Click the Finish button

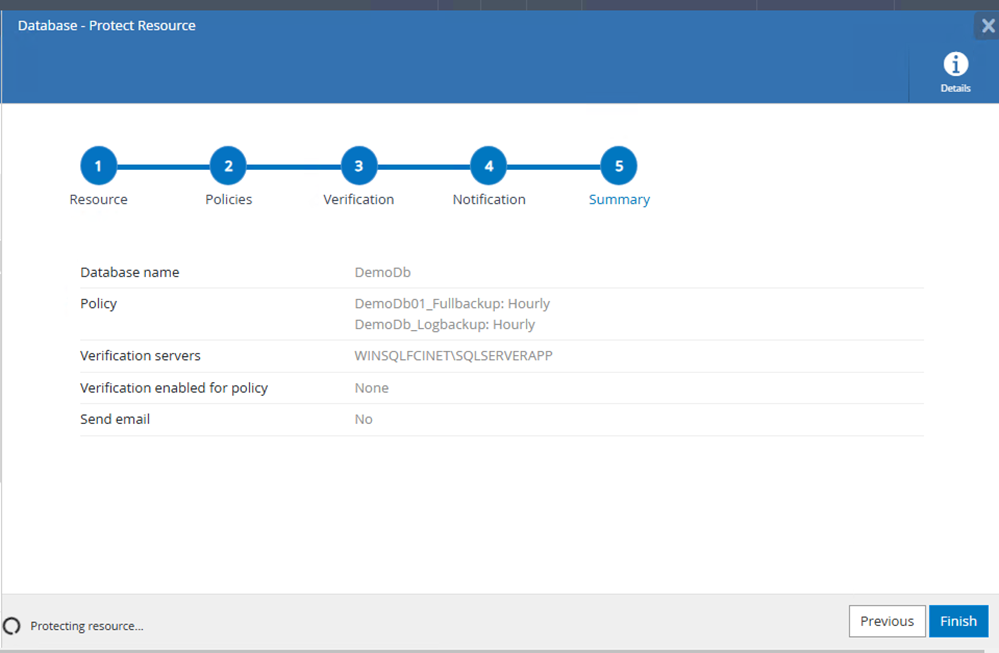[x=958, y=621]
